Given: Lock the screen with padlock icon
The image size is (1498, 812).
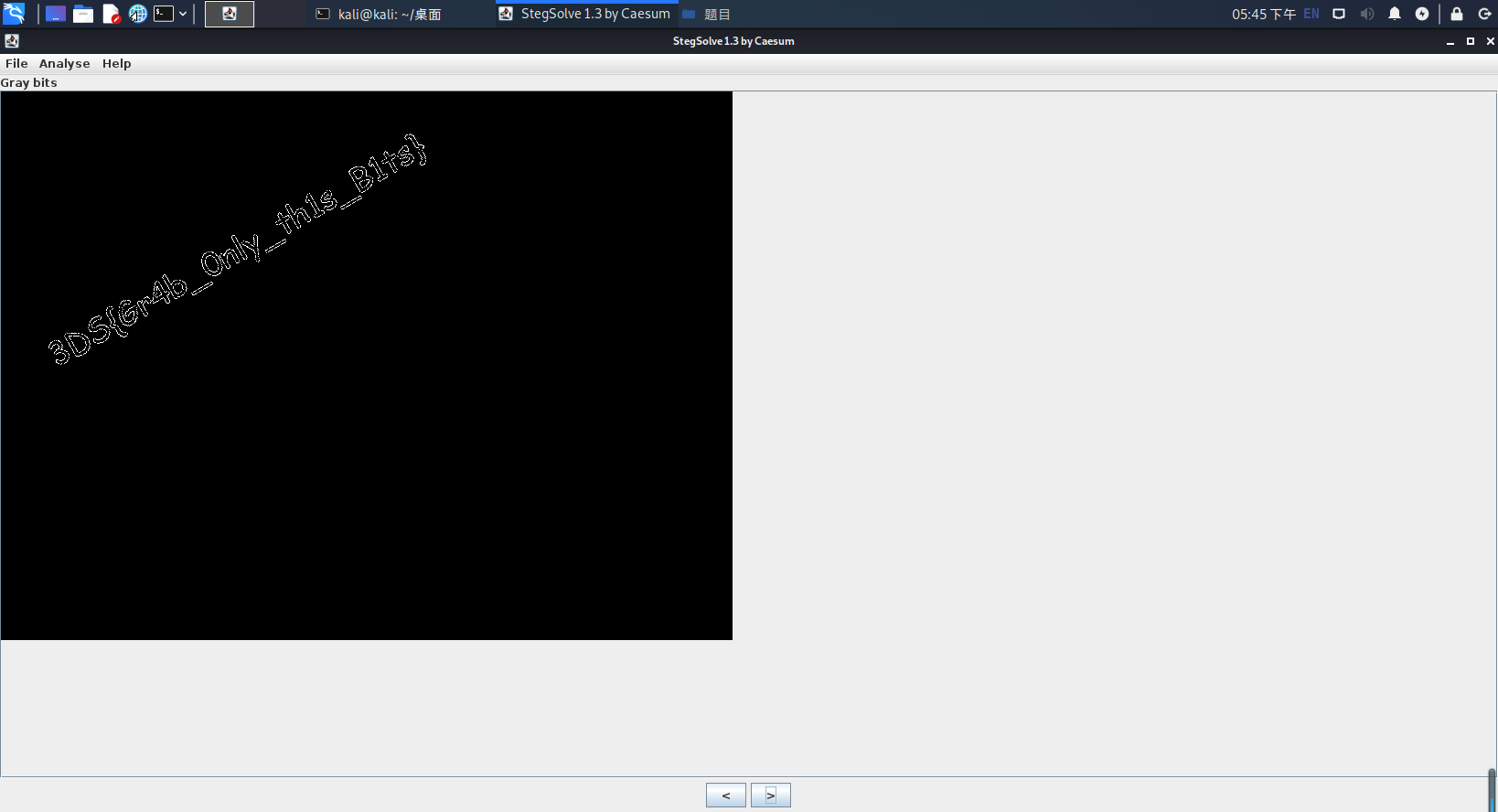Looking at the screenshot, I should 1457,14.
